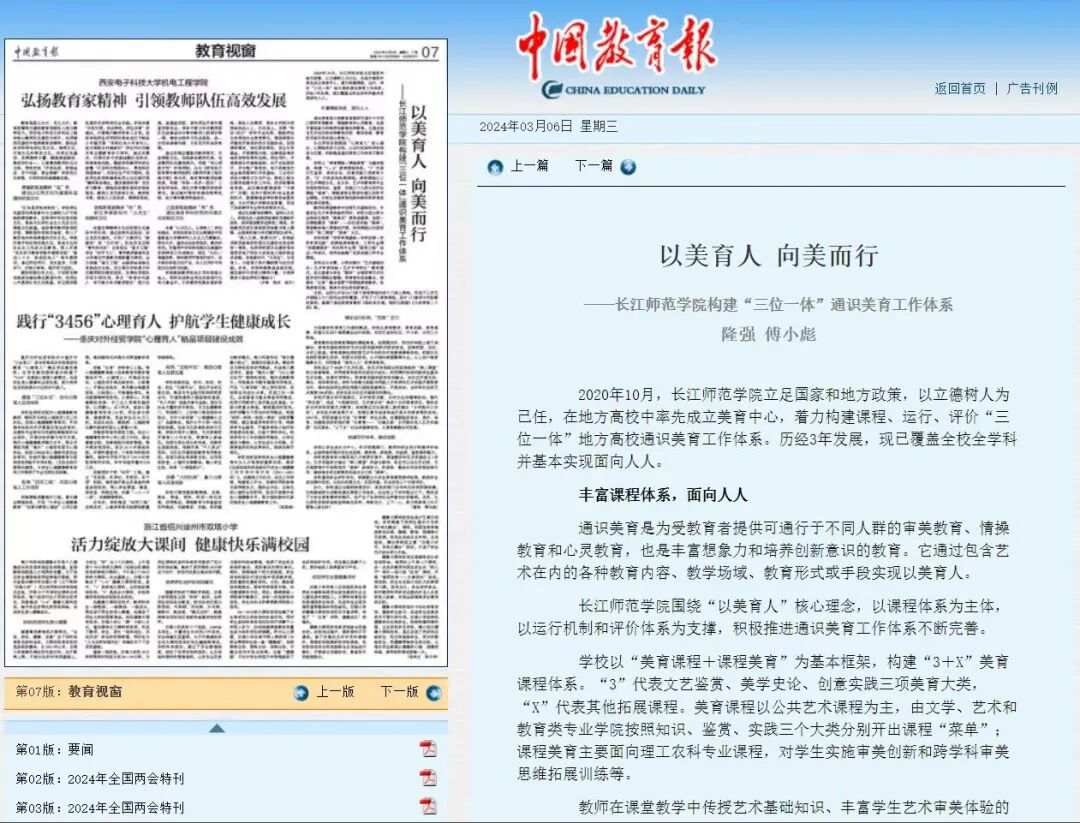The height and width of the screenshot is (823, 1080).
Task: Click the globe icon before 上一版
Action: [x=299, y=691]
